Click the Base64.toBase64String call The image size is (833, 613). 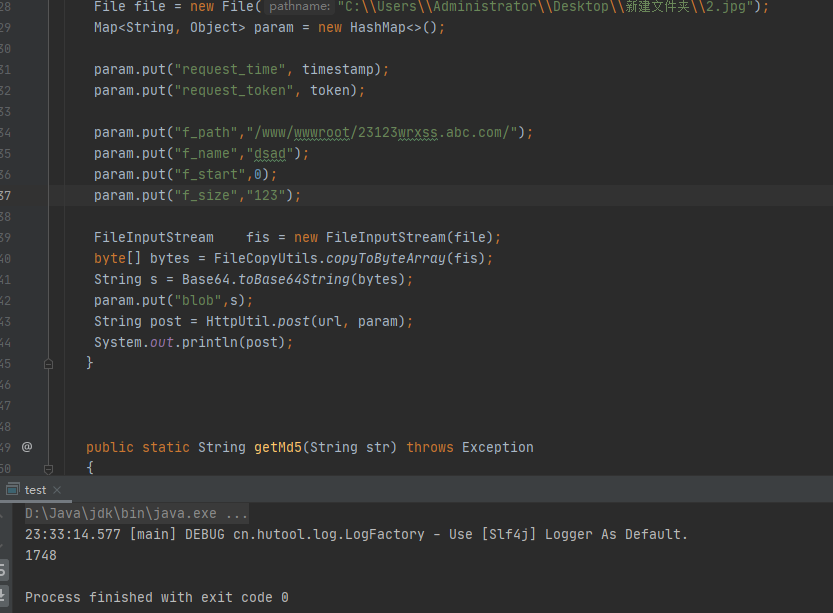click(x=293, y=279)
